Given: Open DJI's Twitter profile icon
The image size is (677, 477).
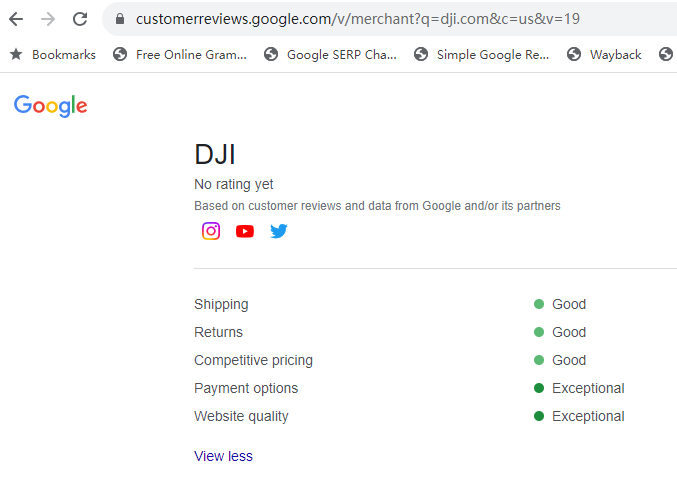Looking at the screenshot, I should tap(279, 231).
